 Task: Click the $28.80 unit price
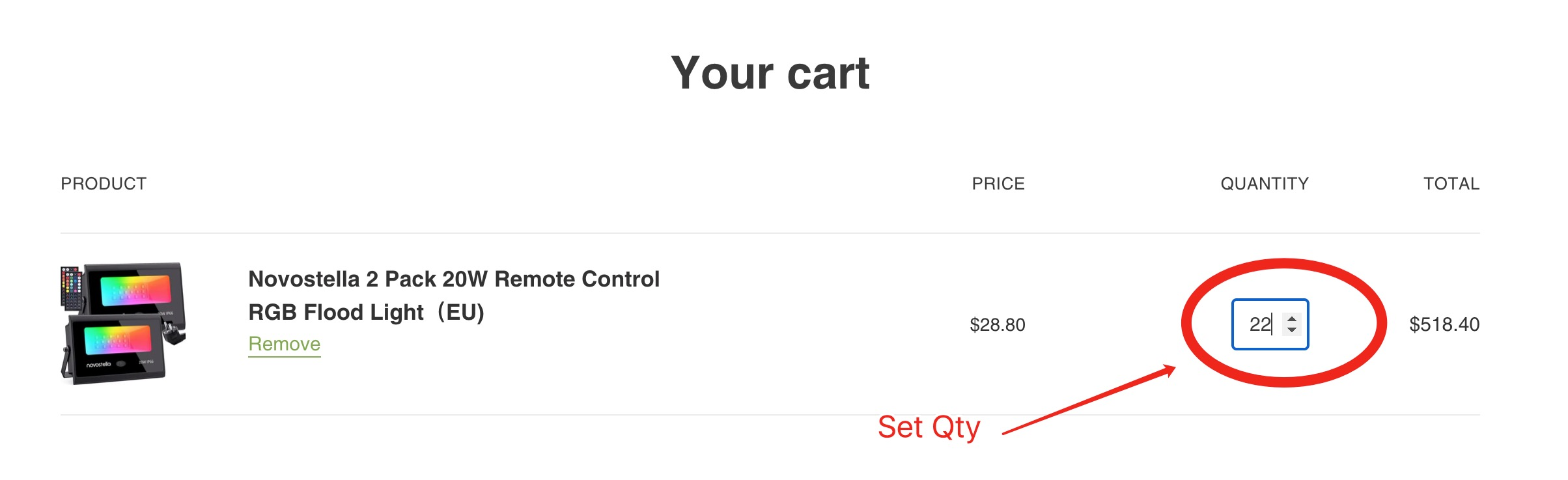(x=998, y=324)
